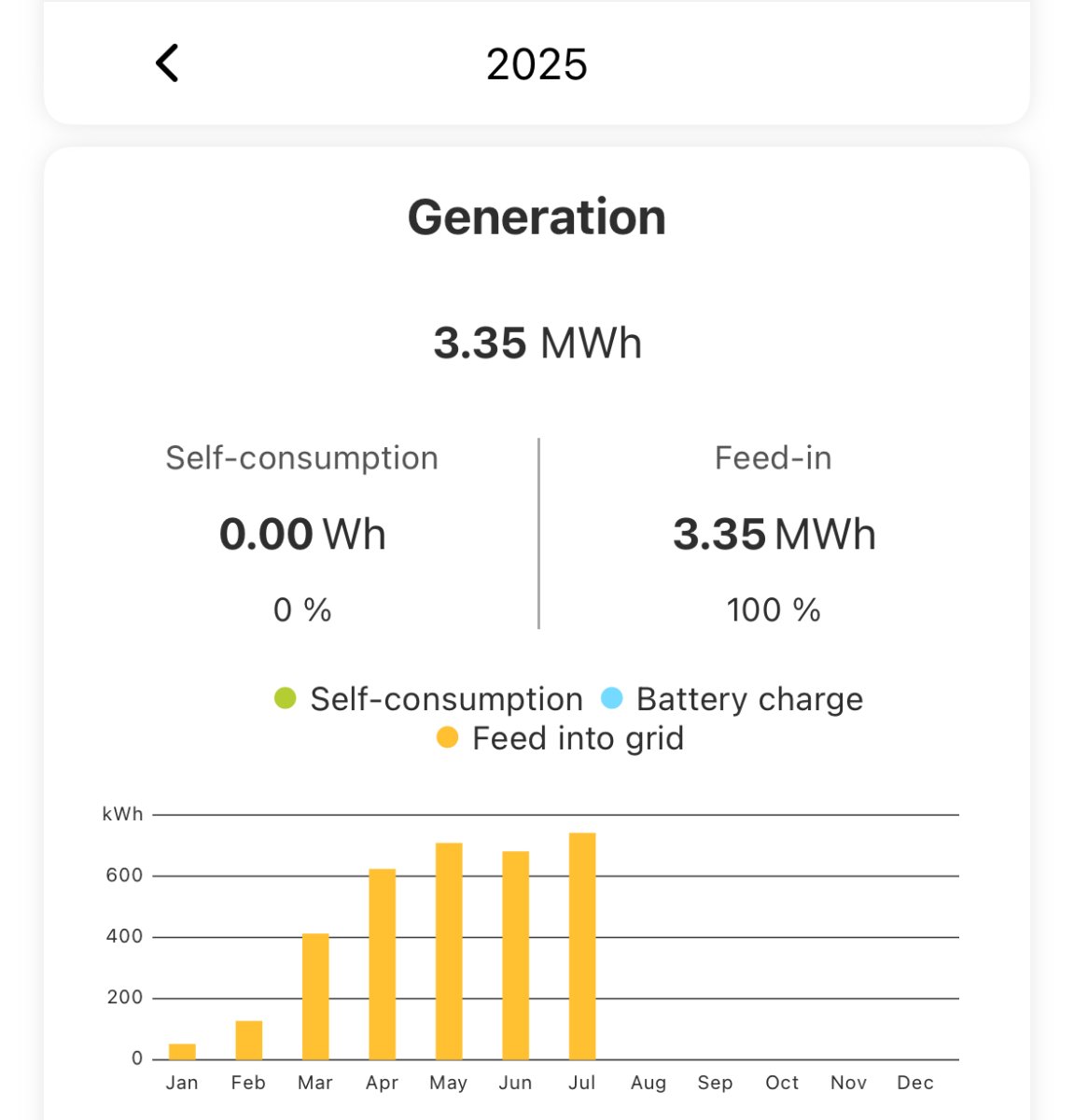Hide Self-consumption series via legend label
Image resolution: width=1074 pixels, height=1120 pixels.
point(446,699)
